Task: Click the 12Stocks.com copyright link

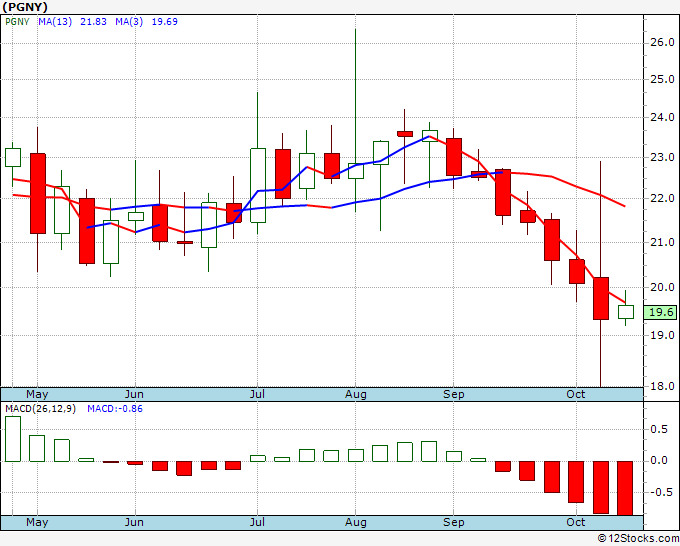Action: [638, 538]
